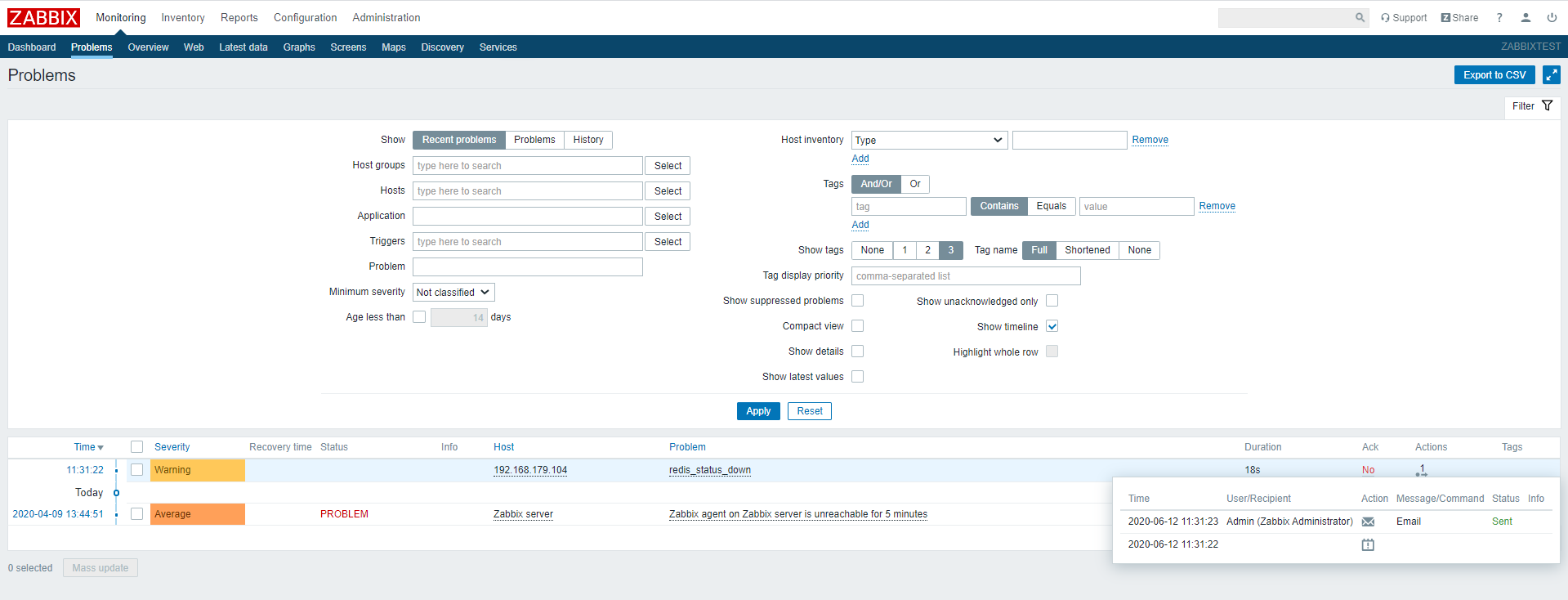Click Select next to Application

coord(668,217)
